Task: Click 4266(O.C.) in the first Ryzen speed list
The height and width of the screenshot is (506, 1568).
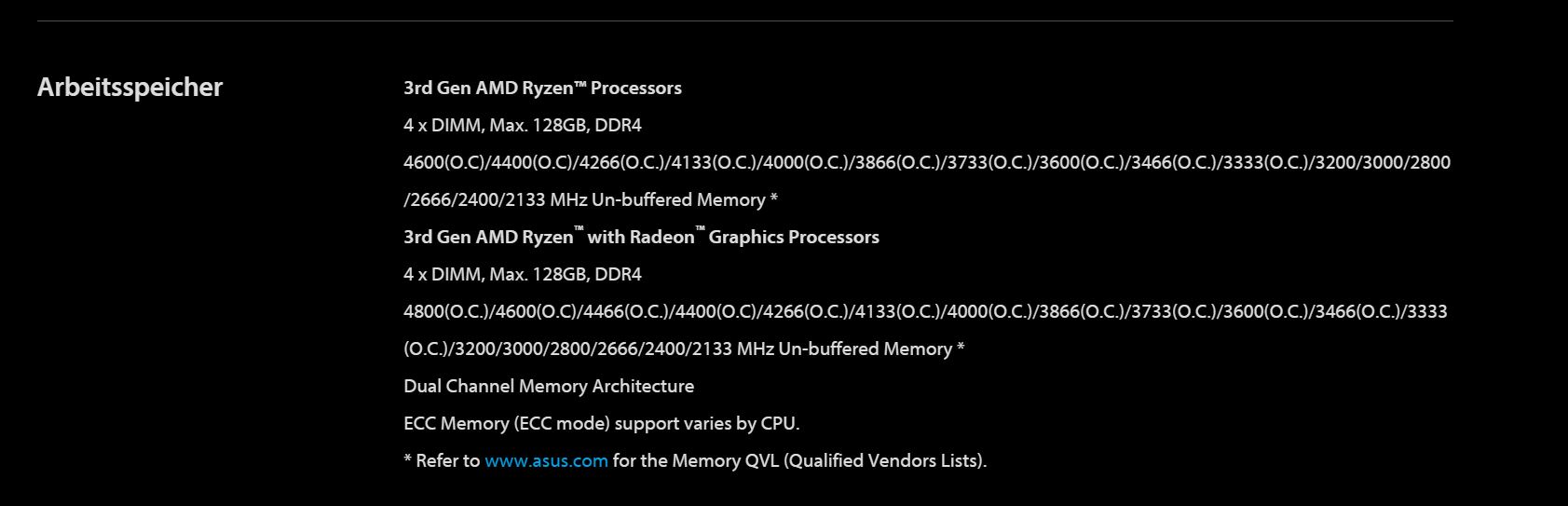Action: (620, 162)
